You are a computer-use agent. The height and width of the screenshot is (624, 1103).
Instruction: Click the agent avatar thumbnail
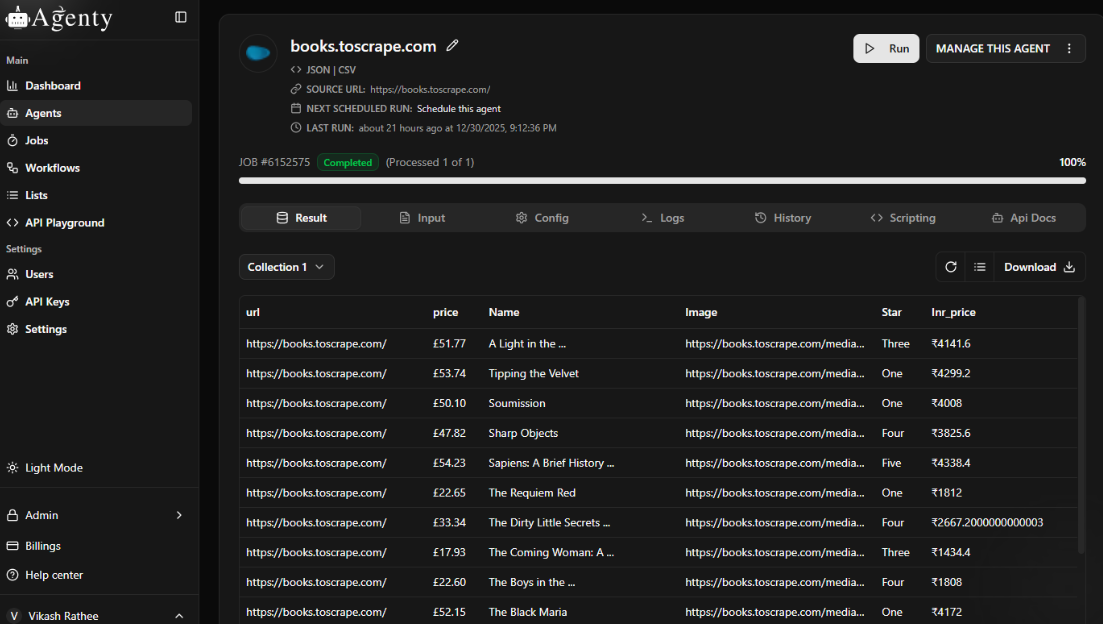pyautogui.click(x=257, y=53)
